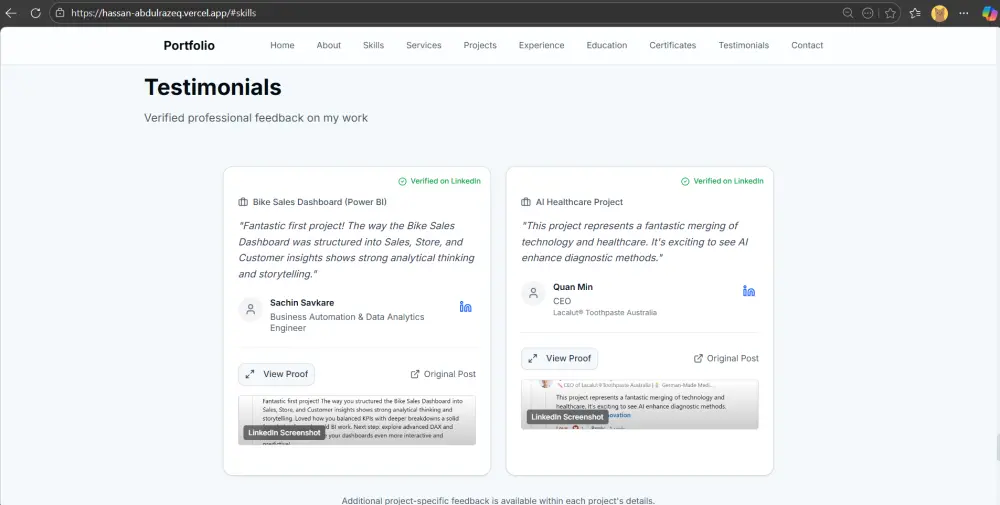Open the browser profile avatar

pyautogui.click(x=939, y=13)
